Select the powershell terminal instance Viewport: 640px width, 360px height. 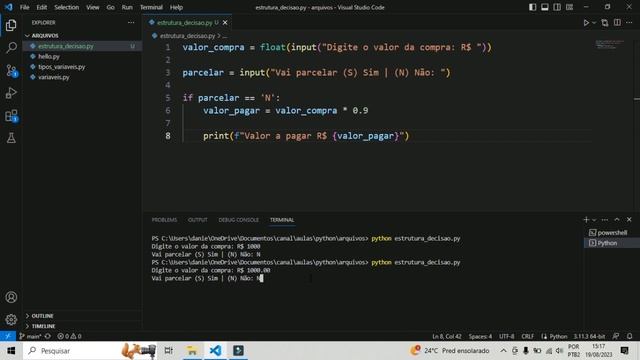(612, 233)
